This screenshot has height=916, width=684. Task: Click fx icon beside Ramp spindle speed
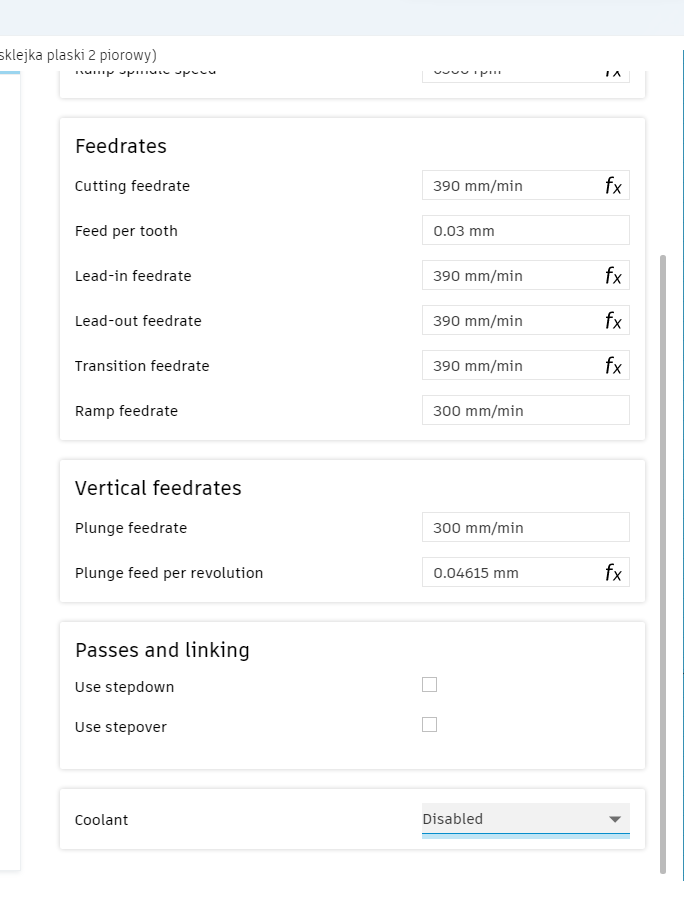(x=613, y=74)
